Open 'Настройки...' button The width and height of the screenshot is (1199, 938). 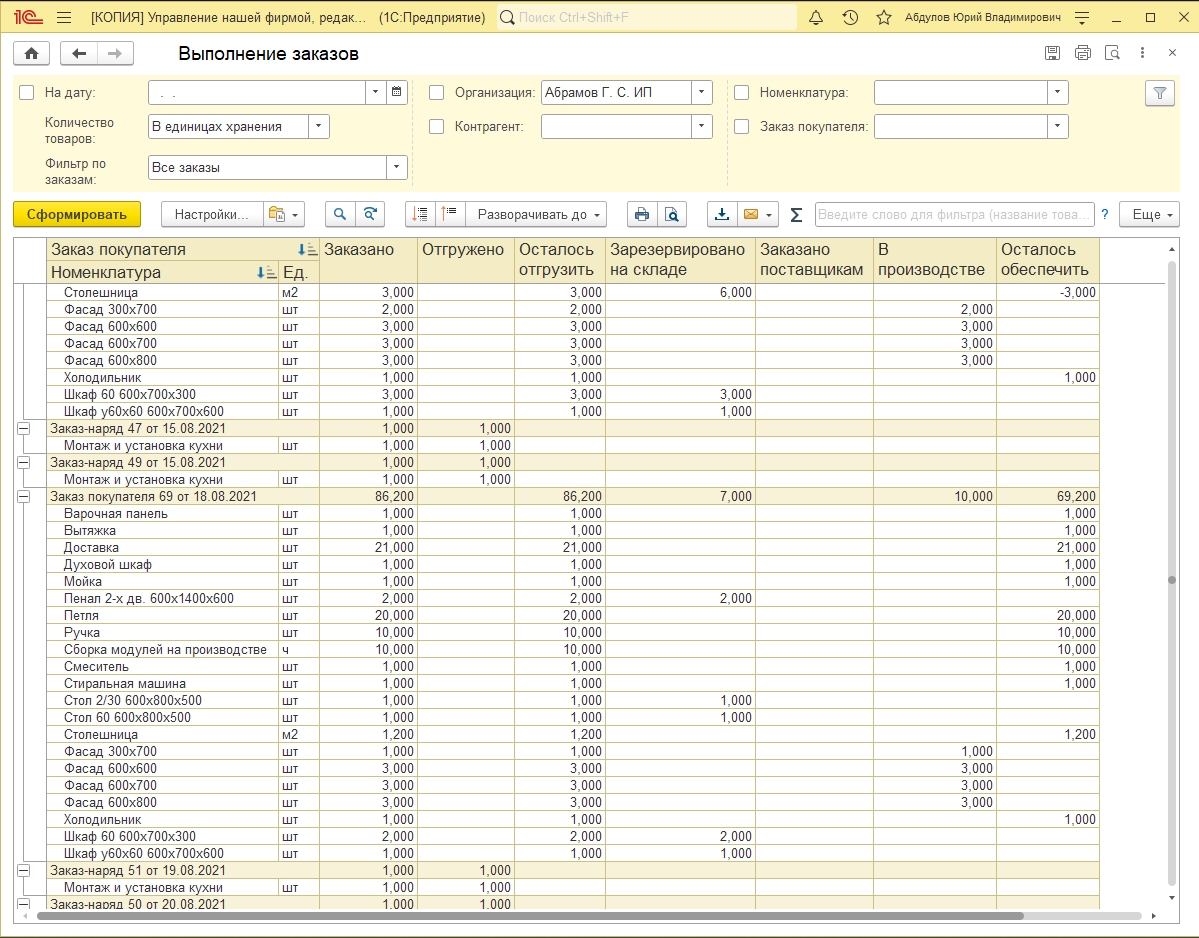pos(212,215)
